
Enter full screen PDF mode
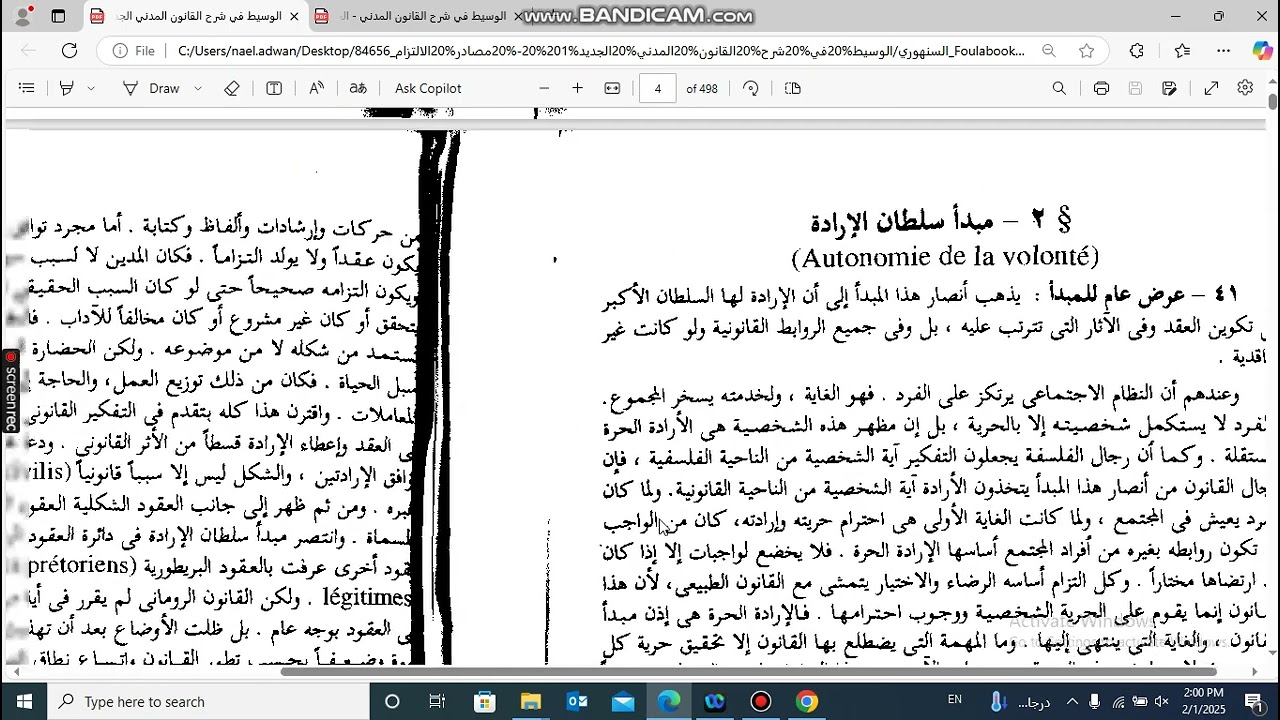1211,88
